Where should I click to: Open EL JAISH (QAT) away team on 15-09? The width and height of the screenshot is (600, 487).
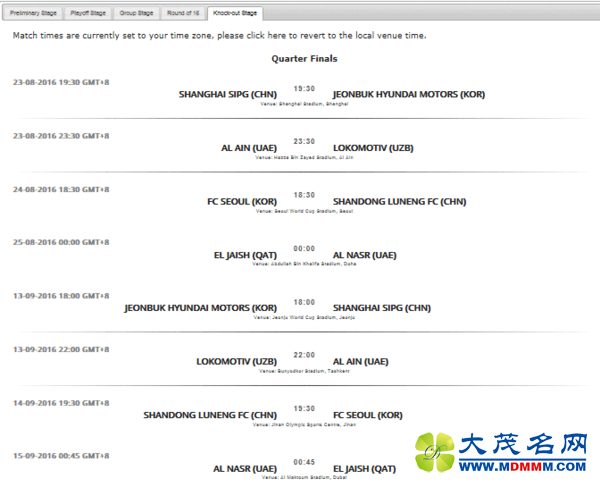click(x=364, y=468)
